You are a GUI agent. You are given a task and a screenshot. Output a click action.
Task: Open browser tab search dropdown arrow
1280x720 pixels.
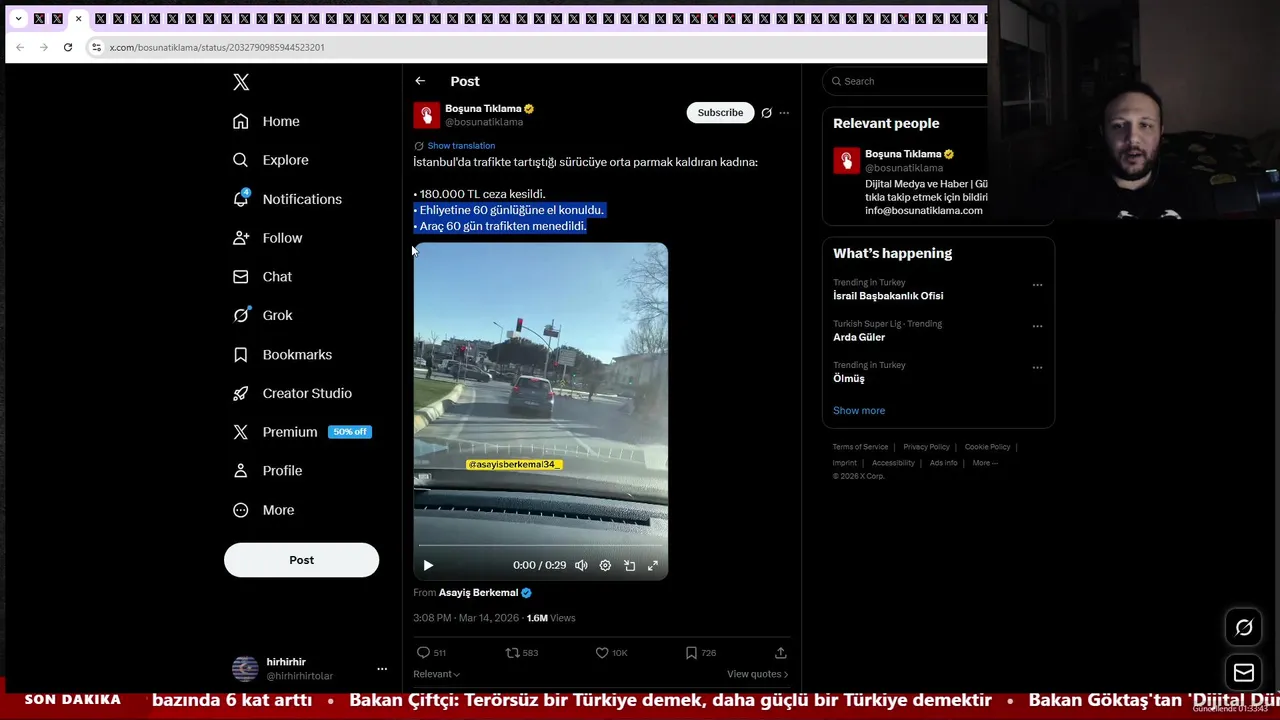(18, 19)
